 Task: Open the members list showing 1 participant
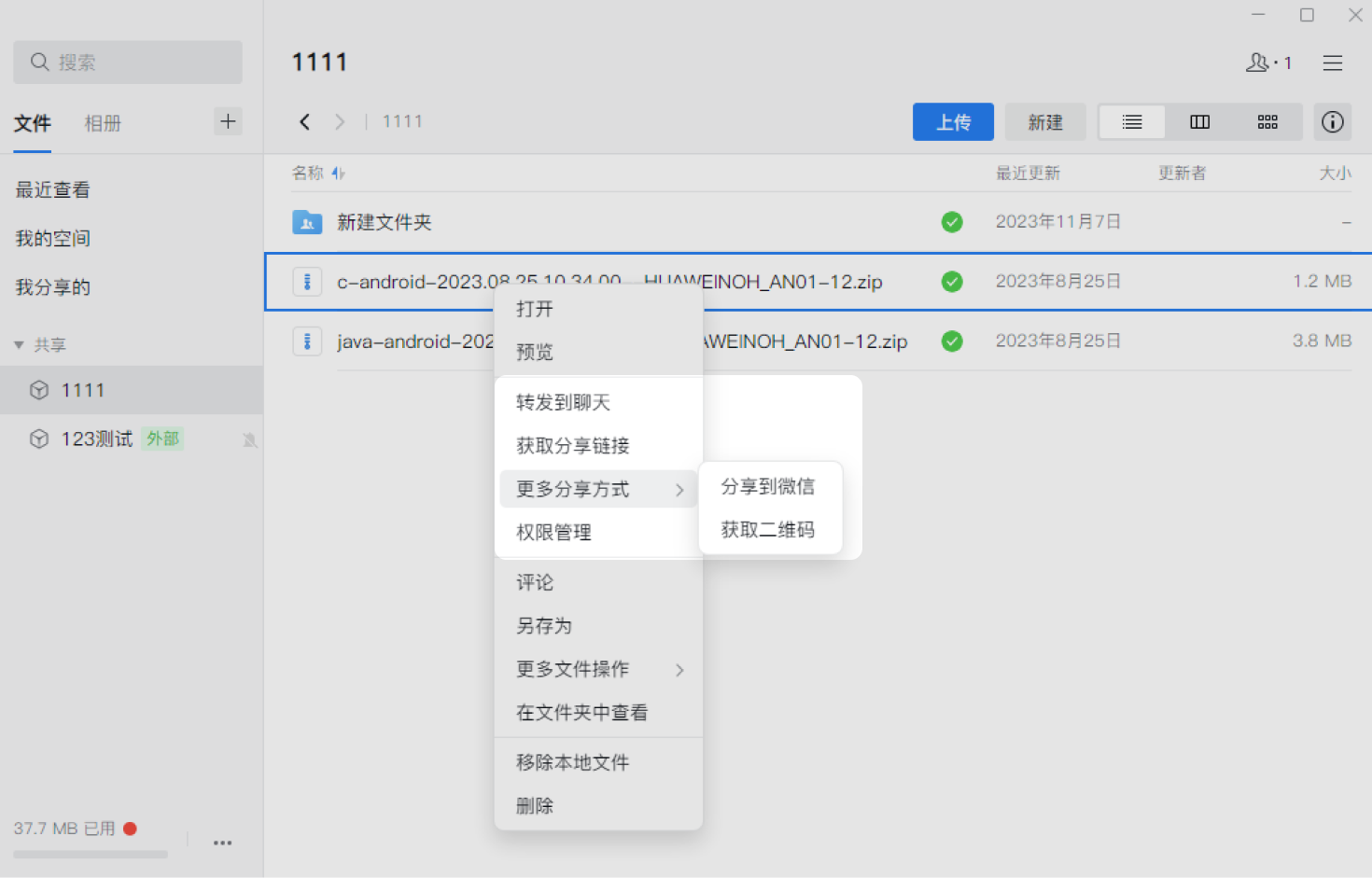tap(1267, 63)
